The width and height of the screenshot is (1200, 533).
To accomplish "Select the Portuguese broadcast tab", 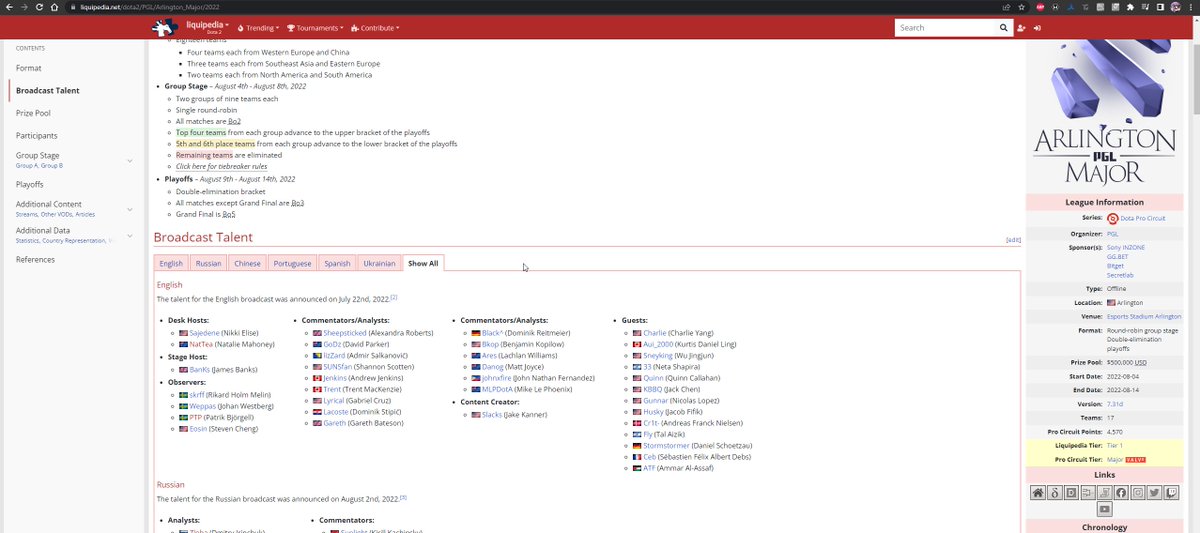I will coord(292,263).
